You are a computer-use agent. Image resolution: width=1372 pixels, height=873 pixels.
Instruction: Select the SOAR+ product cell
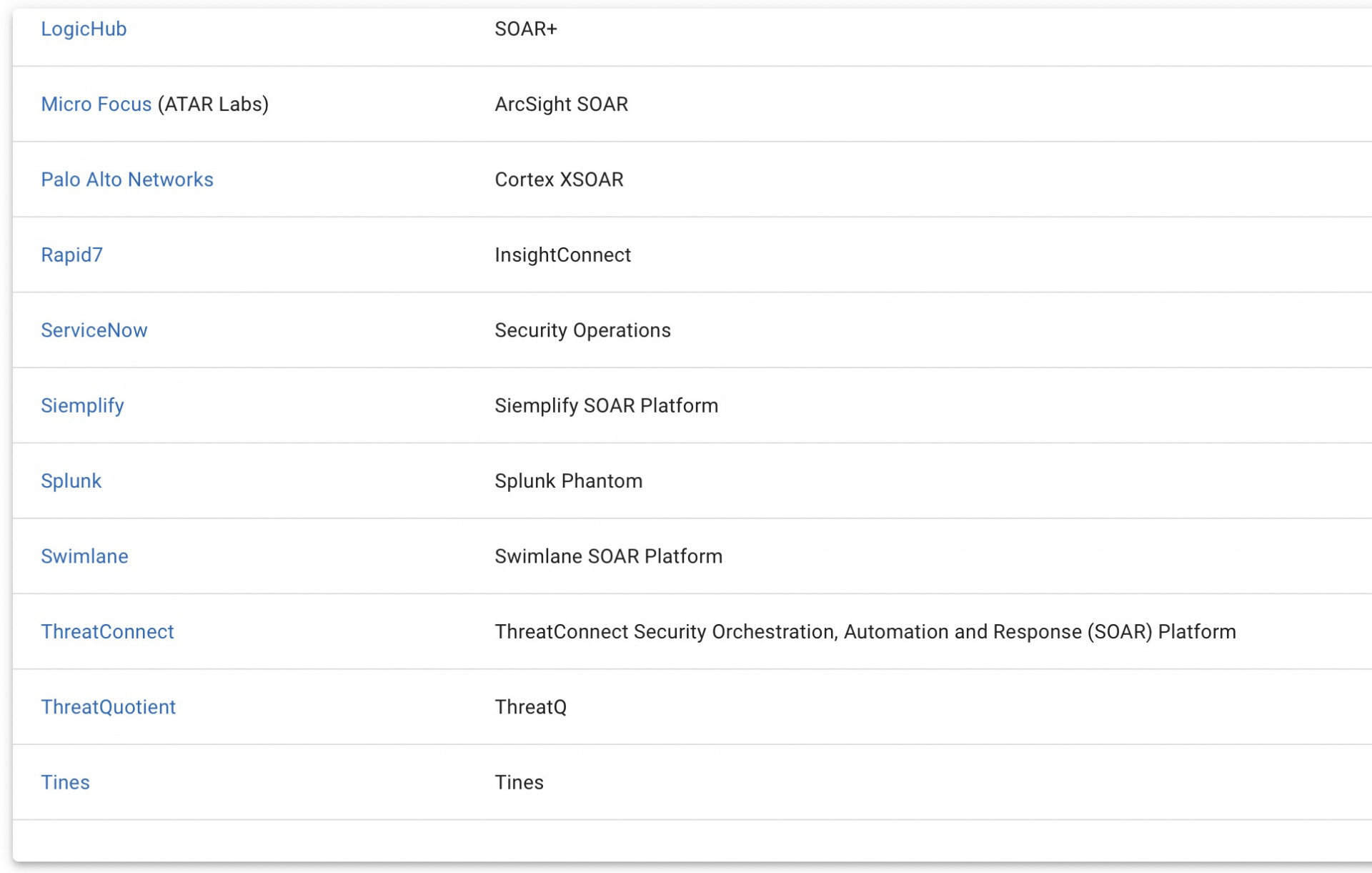pos(526,29)
